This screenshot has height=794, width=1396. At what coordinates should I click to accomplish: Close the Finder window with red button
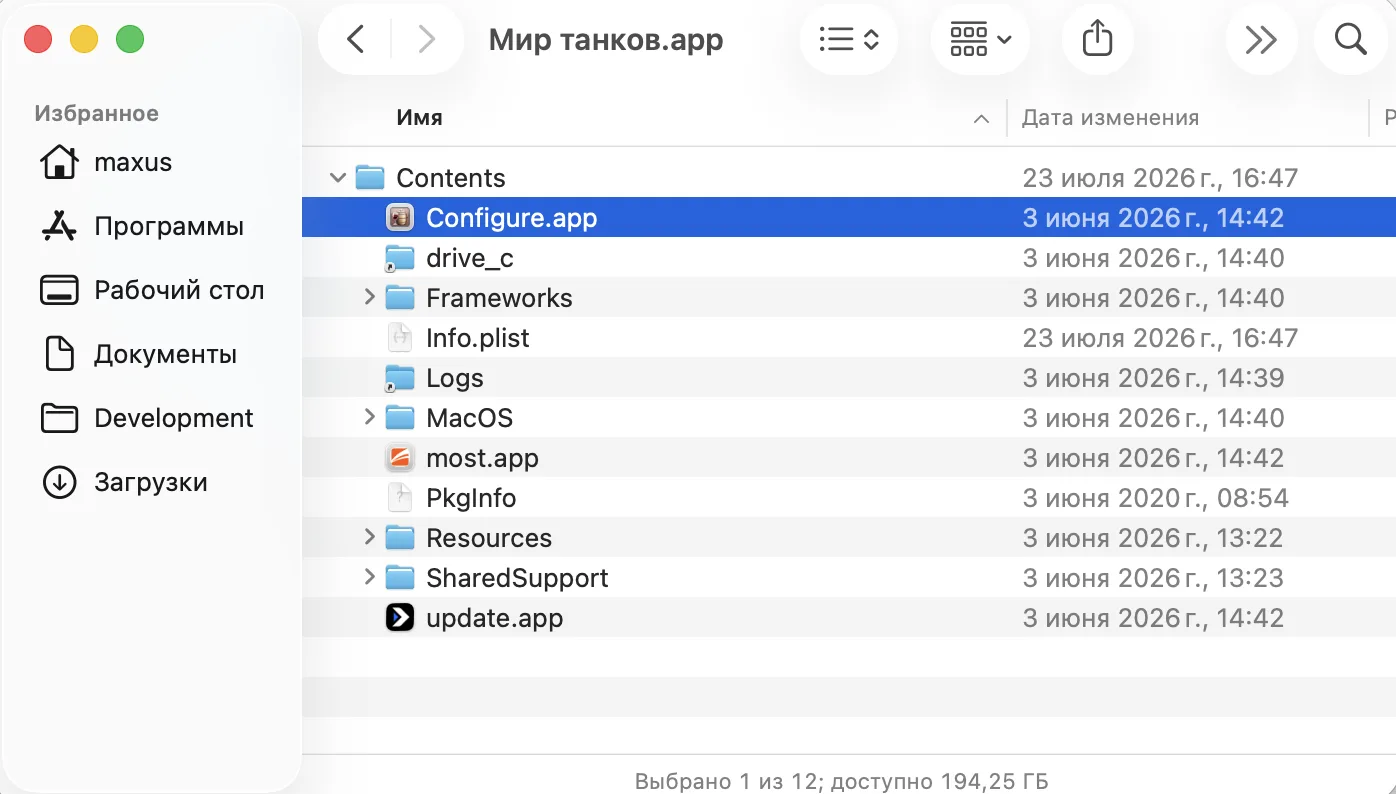[x=38, y=40]
